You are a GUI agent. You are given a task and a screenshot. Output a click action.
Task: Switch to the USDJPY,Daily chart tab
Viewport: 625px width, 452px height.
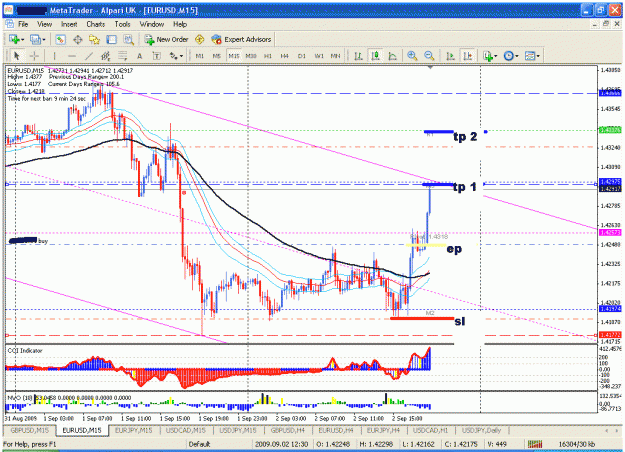(x=481, y=430)
